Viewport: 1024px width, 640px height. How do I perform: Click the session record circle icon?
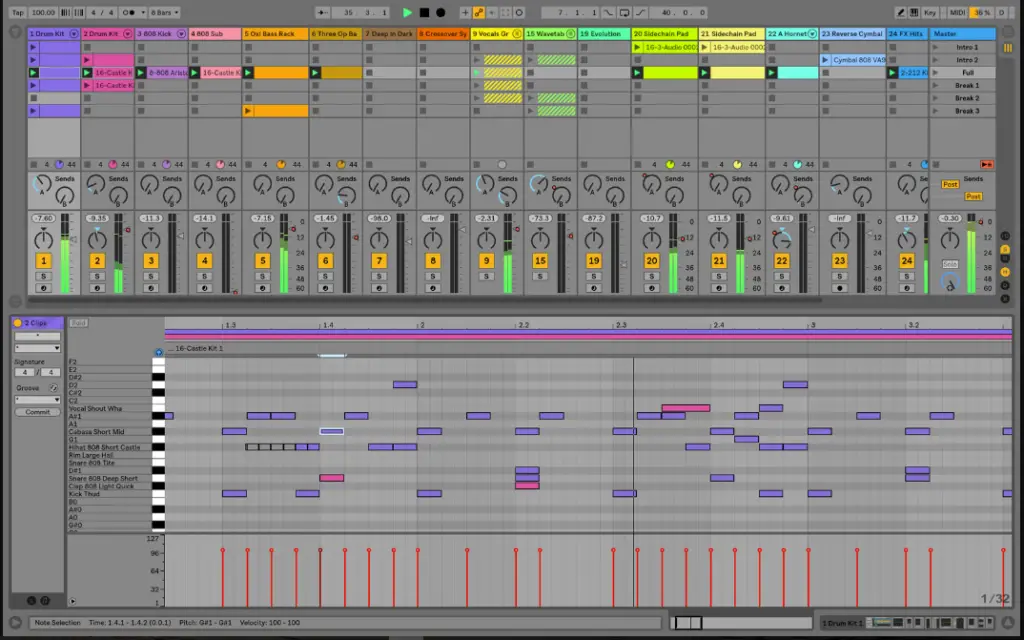[x=519, y=12]
